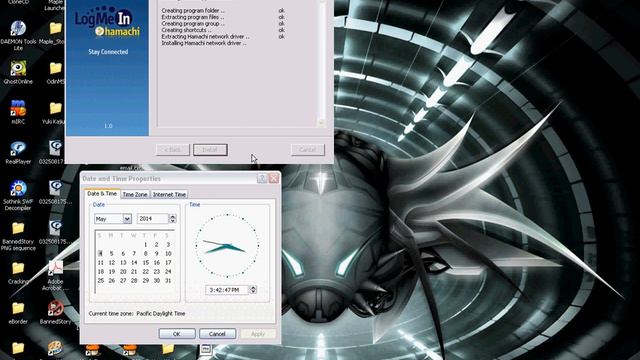
Task: Open the Adobe Acrobat desktop shortcut
Action: [x=56, y=268]
